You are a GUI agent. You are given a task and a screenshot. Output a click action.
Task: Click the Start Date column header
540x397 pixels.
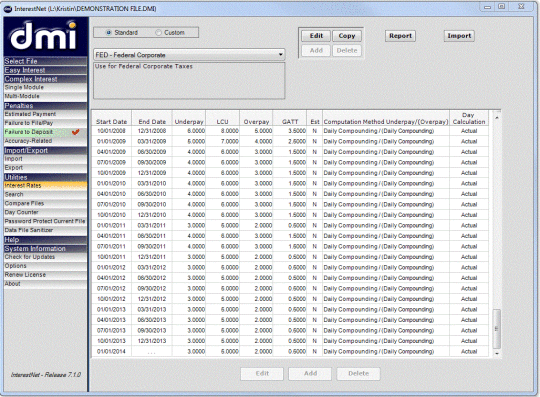pos(112,118)
